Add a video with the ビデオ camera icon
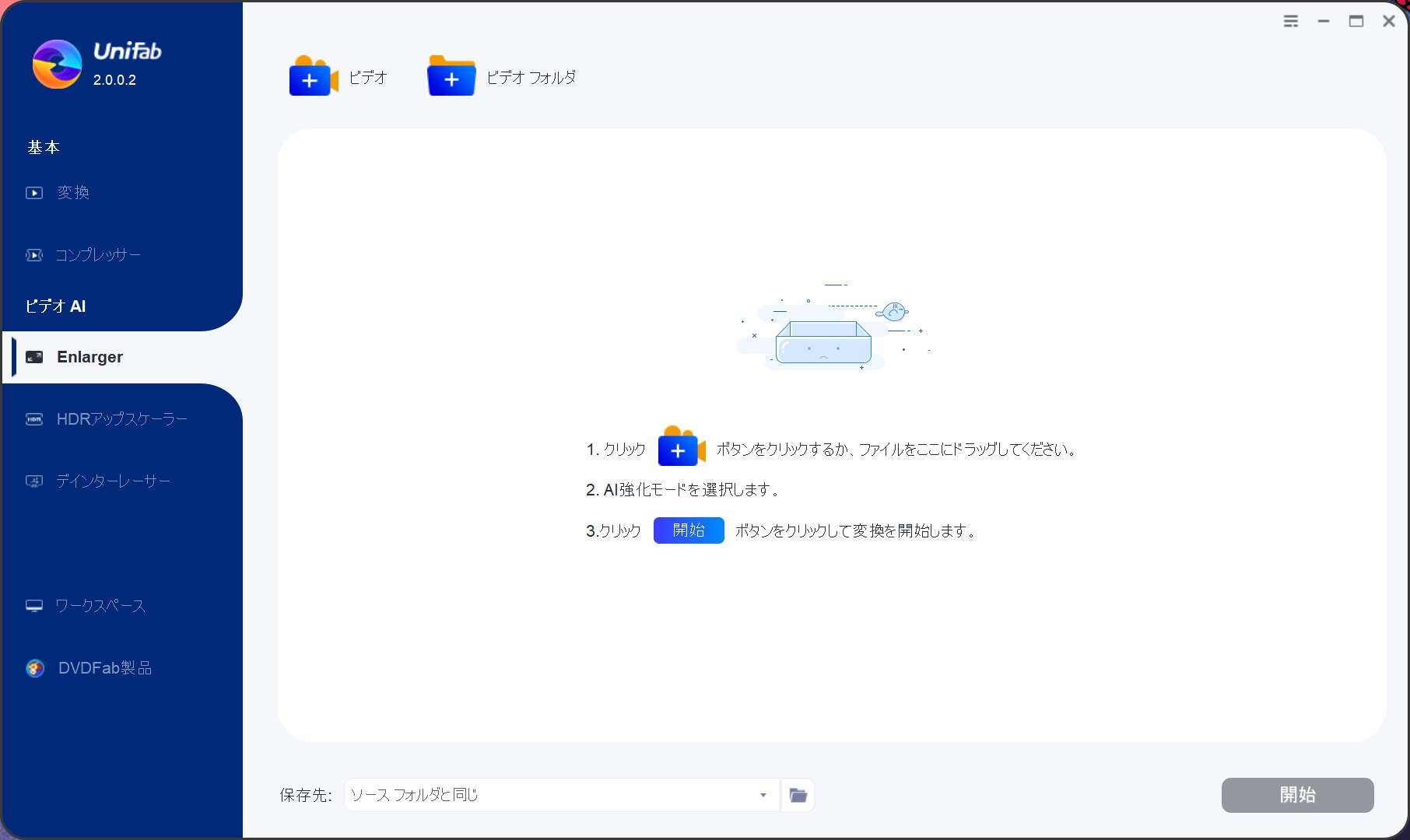This screenshot has width=1410, height=840. [x=314, y=76]
